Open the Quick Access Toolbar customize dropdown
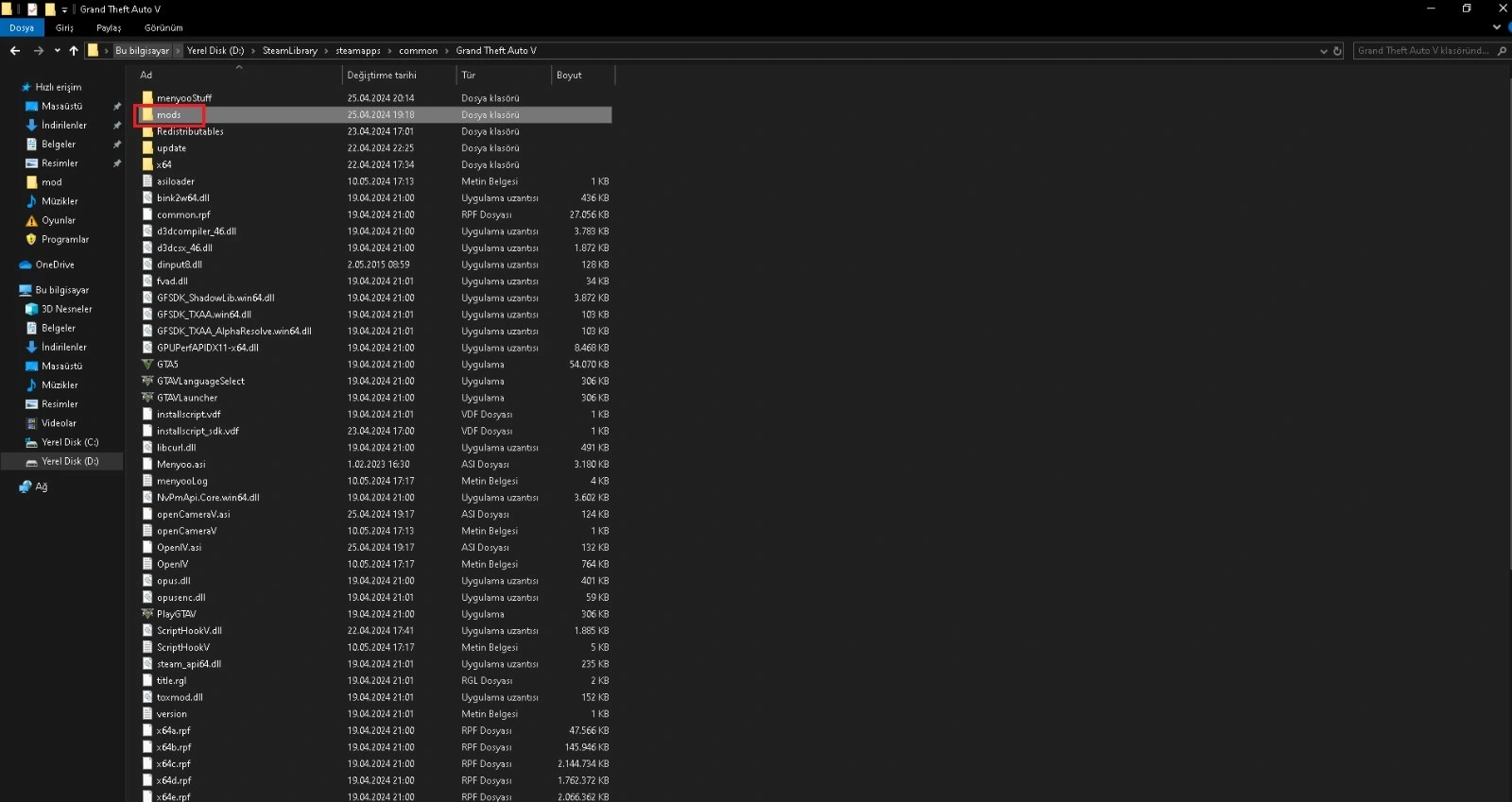 64,9
